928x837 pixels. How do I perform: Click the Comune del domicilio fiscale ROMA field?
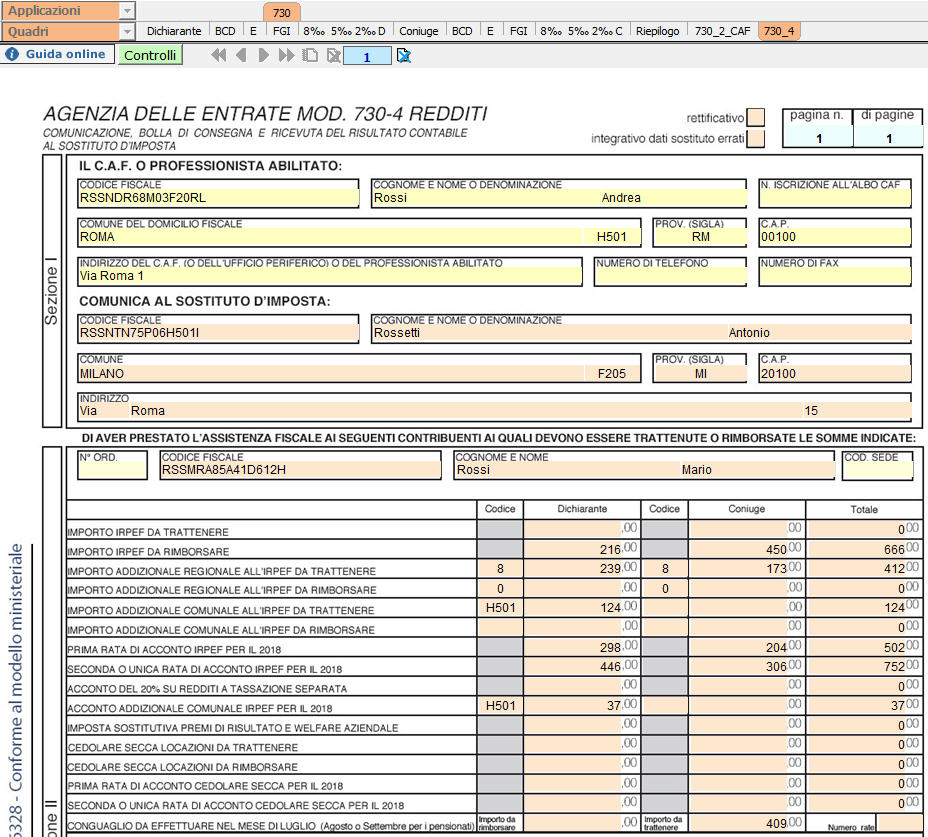pyautogui.click(x=331, y=237)
